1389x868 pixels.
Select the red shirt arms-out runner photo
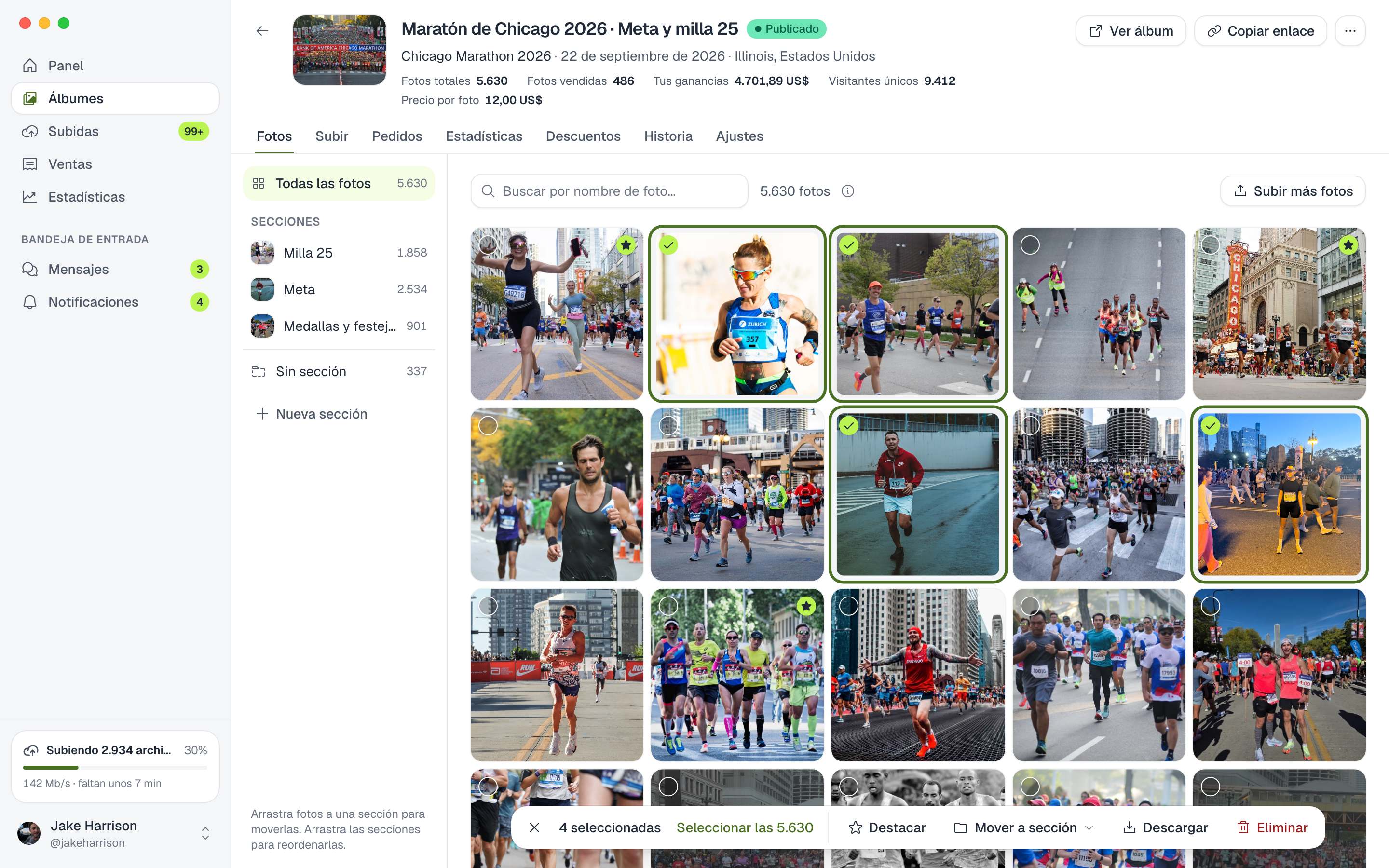click(x=848, y=606)
